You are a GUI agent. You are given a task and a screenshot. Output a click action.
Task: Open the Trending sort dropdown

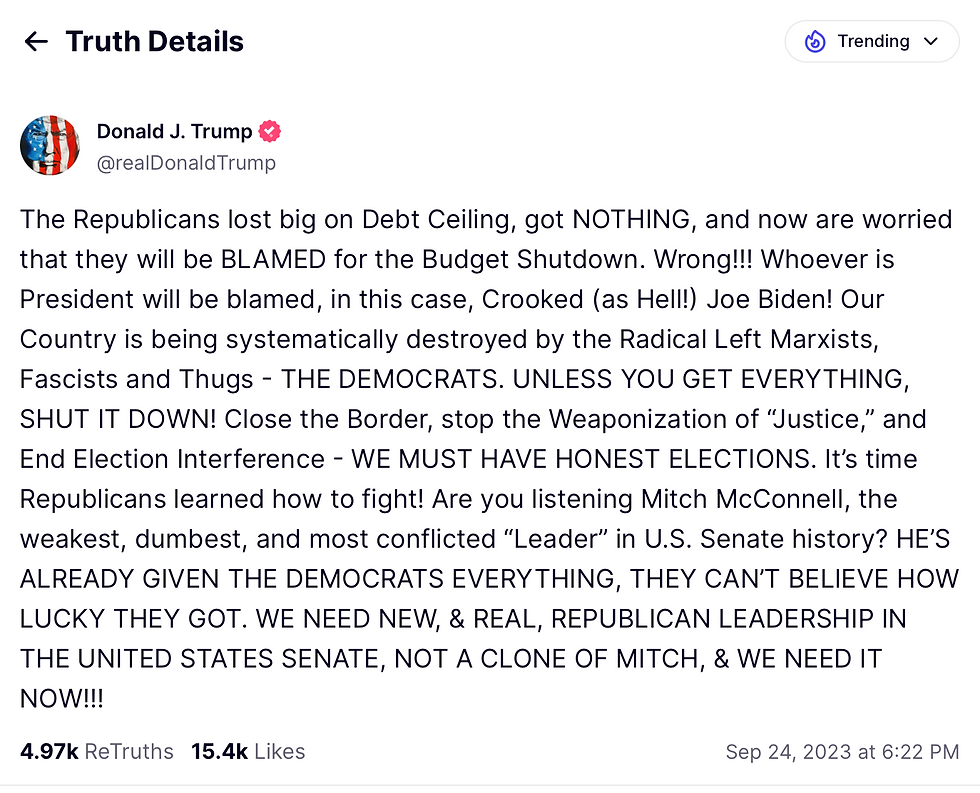(872, 41)
